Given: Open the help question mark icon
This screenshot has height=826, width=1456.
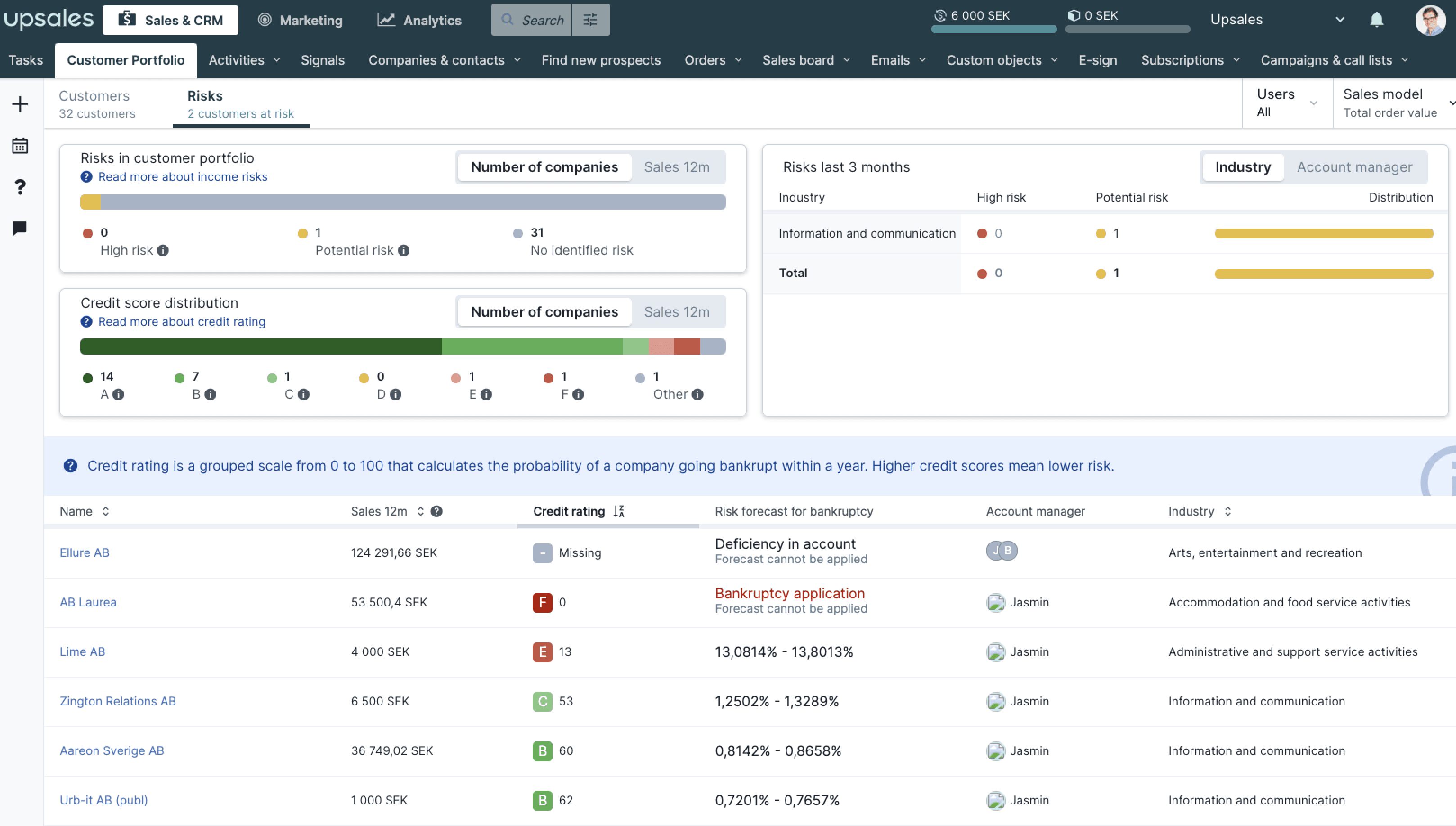Looking at the screenshot, I should tap(19, 187).
